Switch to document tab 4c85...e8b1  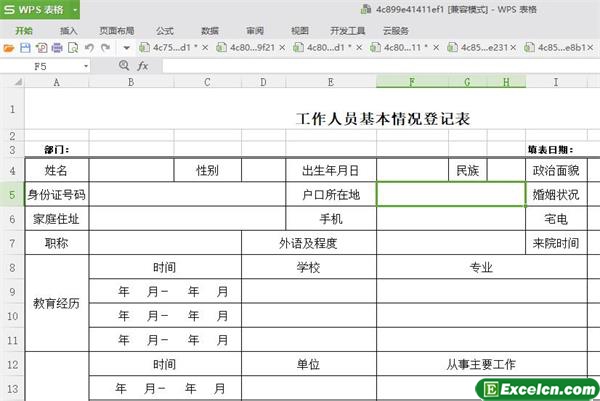[x=557, y=48]
